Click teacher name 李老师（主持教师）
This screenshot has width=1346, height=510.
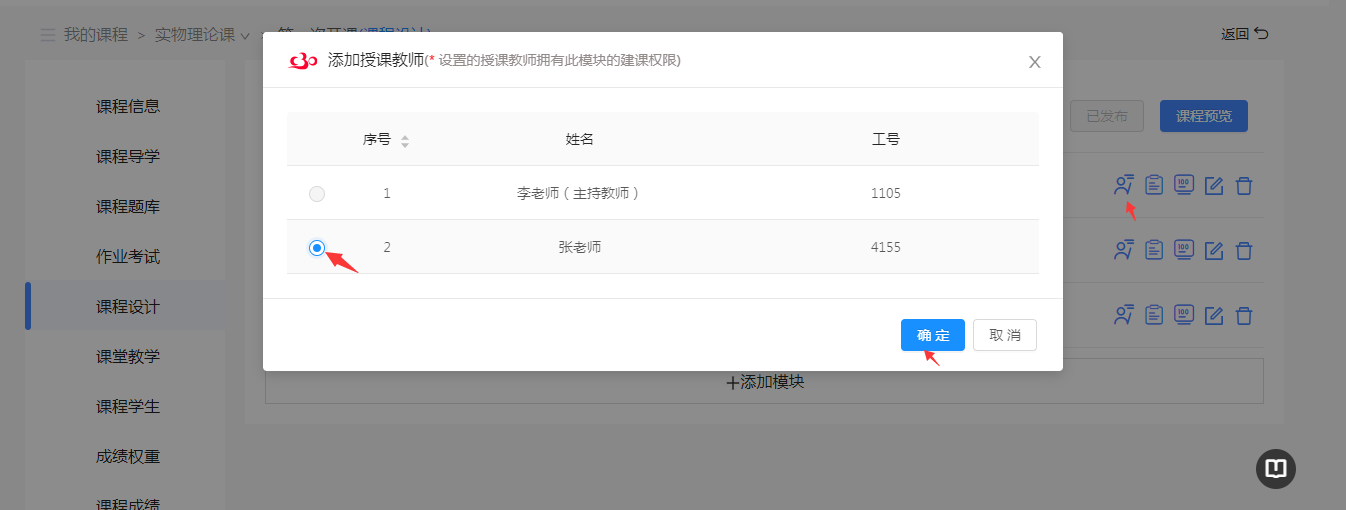pos(580,193)
